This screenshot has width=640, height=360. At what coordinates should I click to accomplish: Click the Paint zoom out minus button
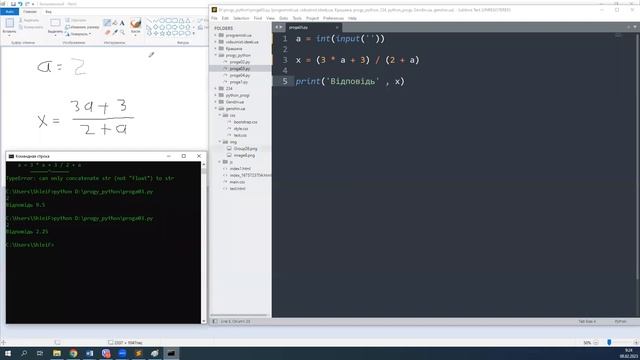click(596, 342)
